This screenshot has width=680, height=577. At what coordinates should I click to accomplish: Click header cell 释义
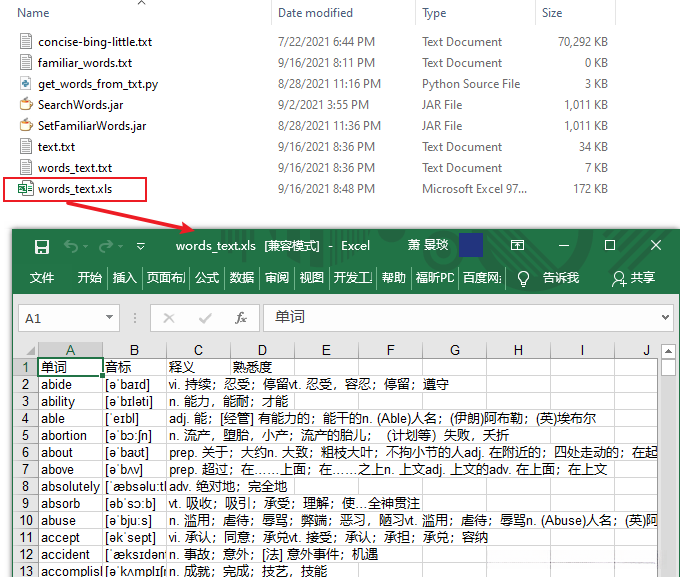click(x=198, y=367)
